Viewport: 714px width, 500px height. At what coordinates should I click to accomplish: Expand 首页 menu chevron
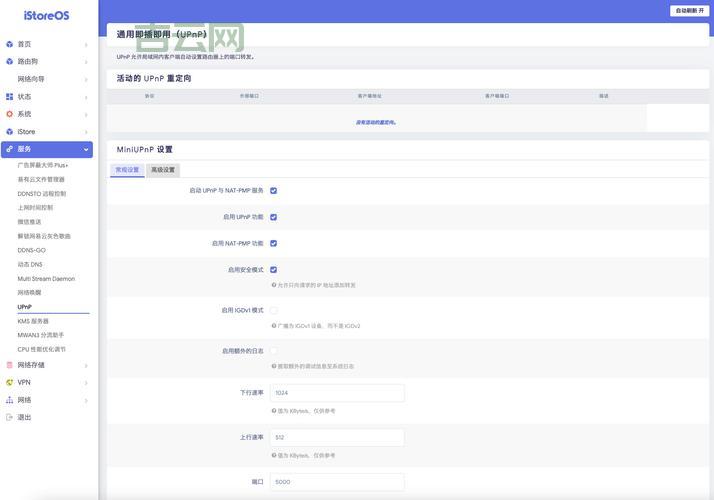pyautogui.click(x=86, y=45)
